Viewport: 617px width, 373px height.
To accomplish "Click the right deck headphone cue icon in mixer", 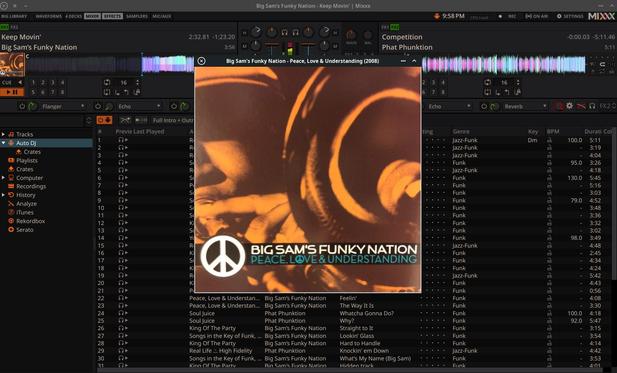I will pos(296,33).
